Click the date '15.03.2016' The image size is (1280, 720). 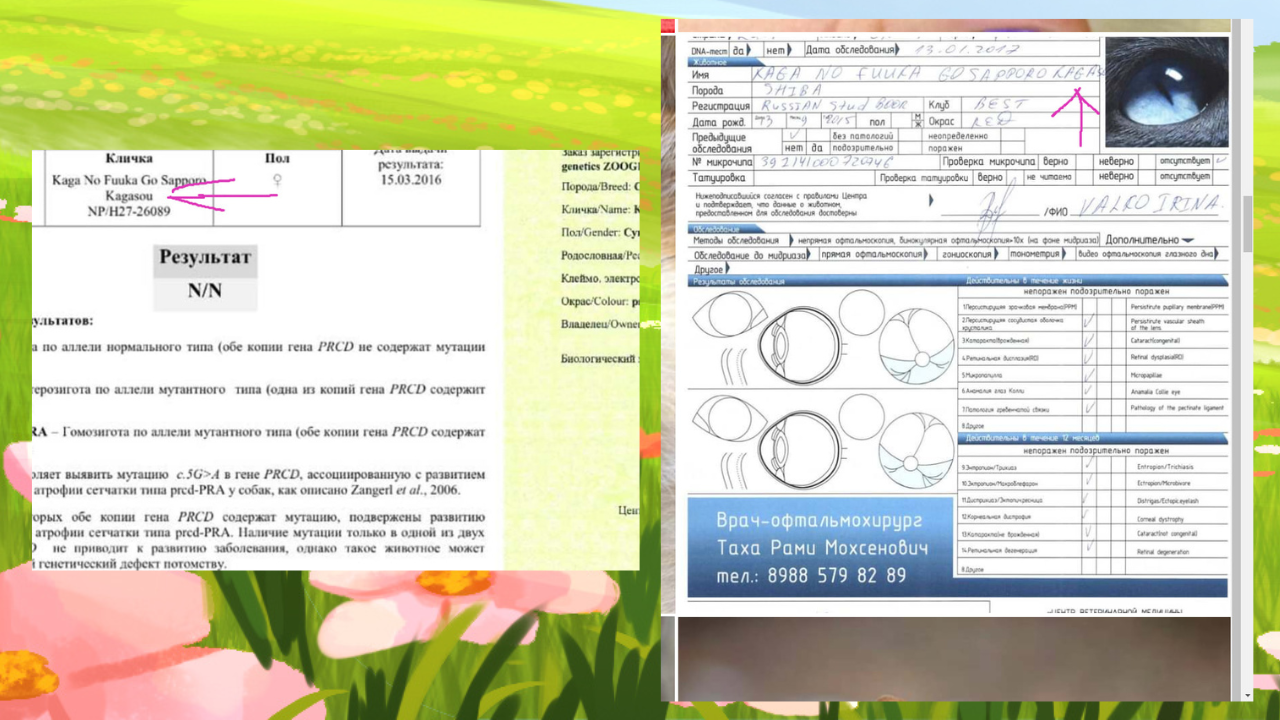[x=410, y=180]
